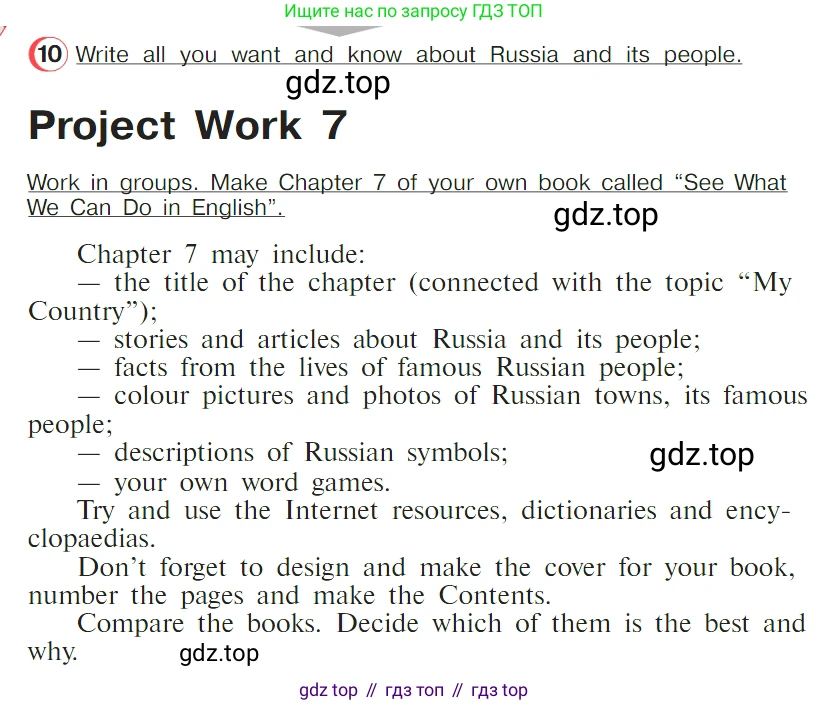Click the exercise number 10 circle
828x705 pixels.
click(48, 54)
